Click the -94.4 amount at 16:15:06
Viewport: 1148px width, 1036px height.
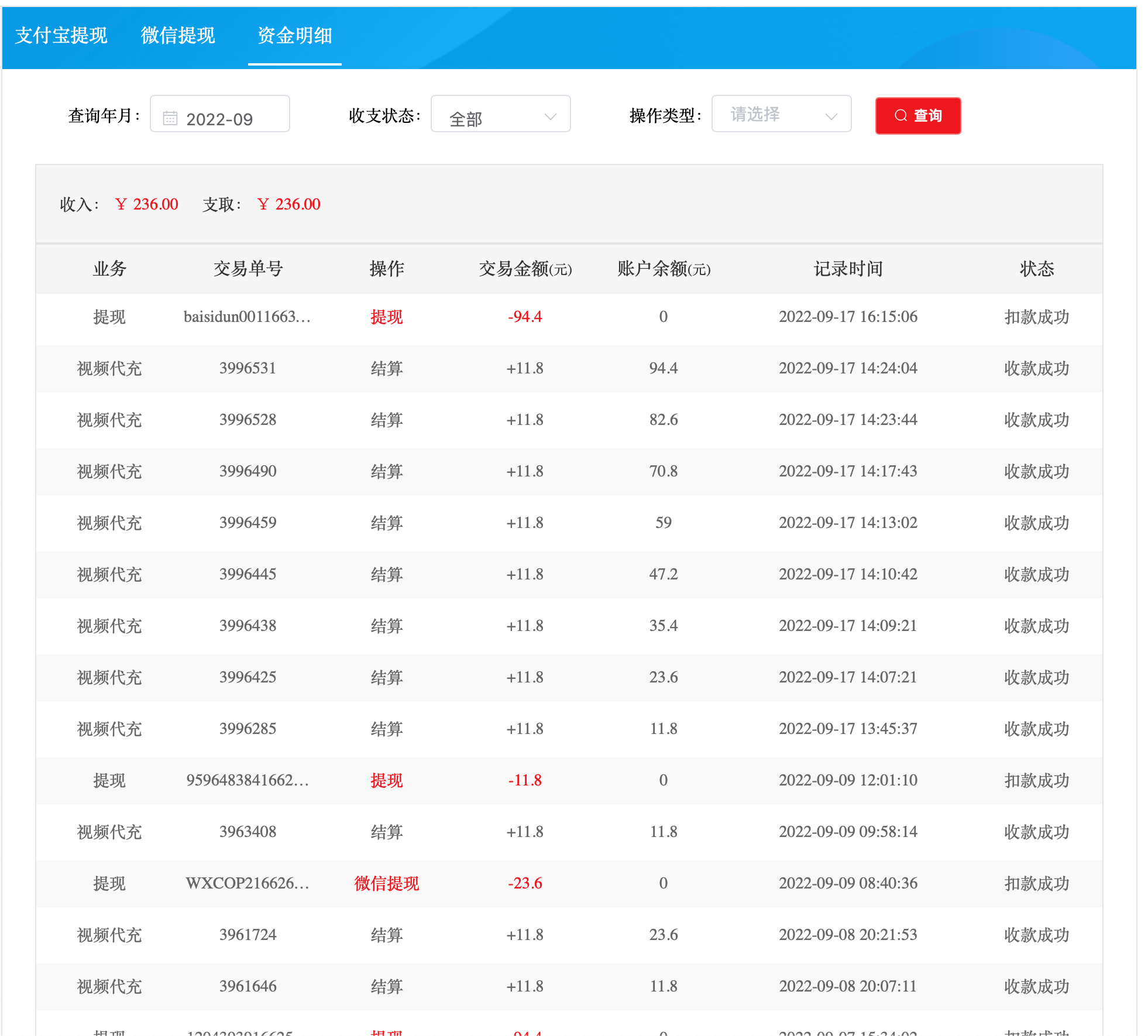[x=525, y=317]
